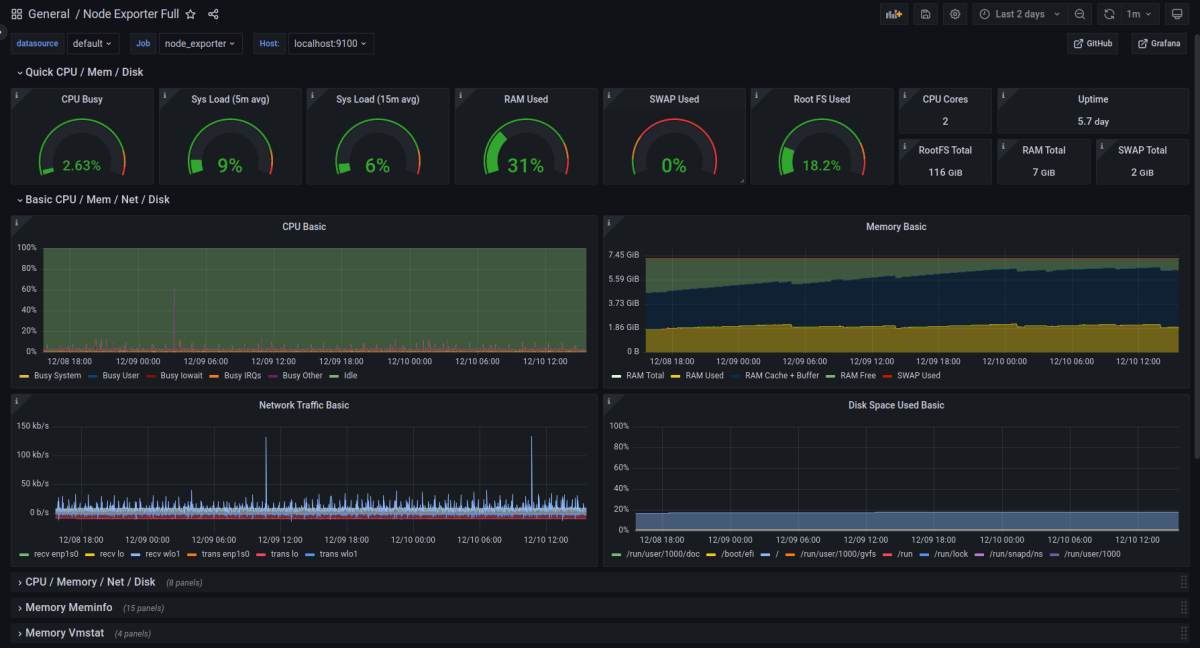The width and height of the screenshot is (1200, 648).
Task: Open the RAM Total panel info icon
Action: click(x=1003, y=146)
